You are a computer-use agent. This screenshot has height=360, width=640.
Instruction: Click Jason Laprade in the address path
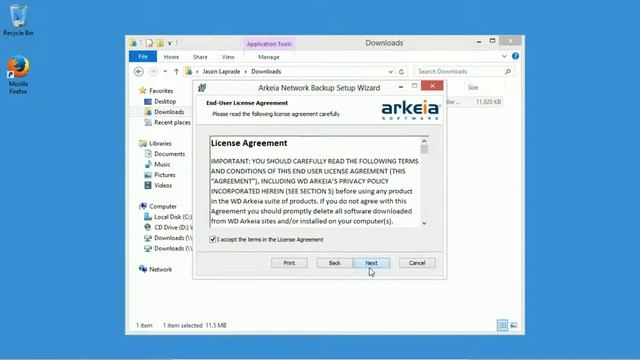pos(221,71)
